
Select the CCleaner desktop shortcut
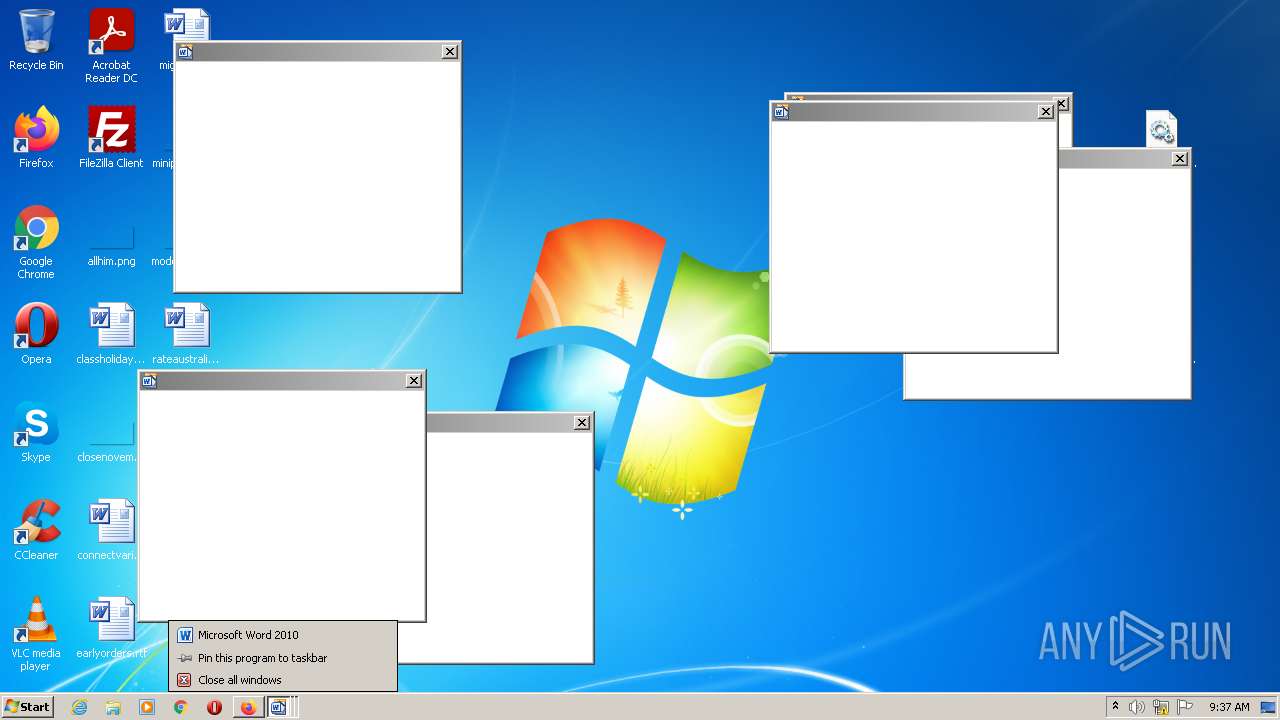tap(36, 530)
